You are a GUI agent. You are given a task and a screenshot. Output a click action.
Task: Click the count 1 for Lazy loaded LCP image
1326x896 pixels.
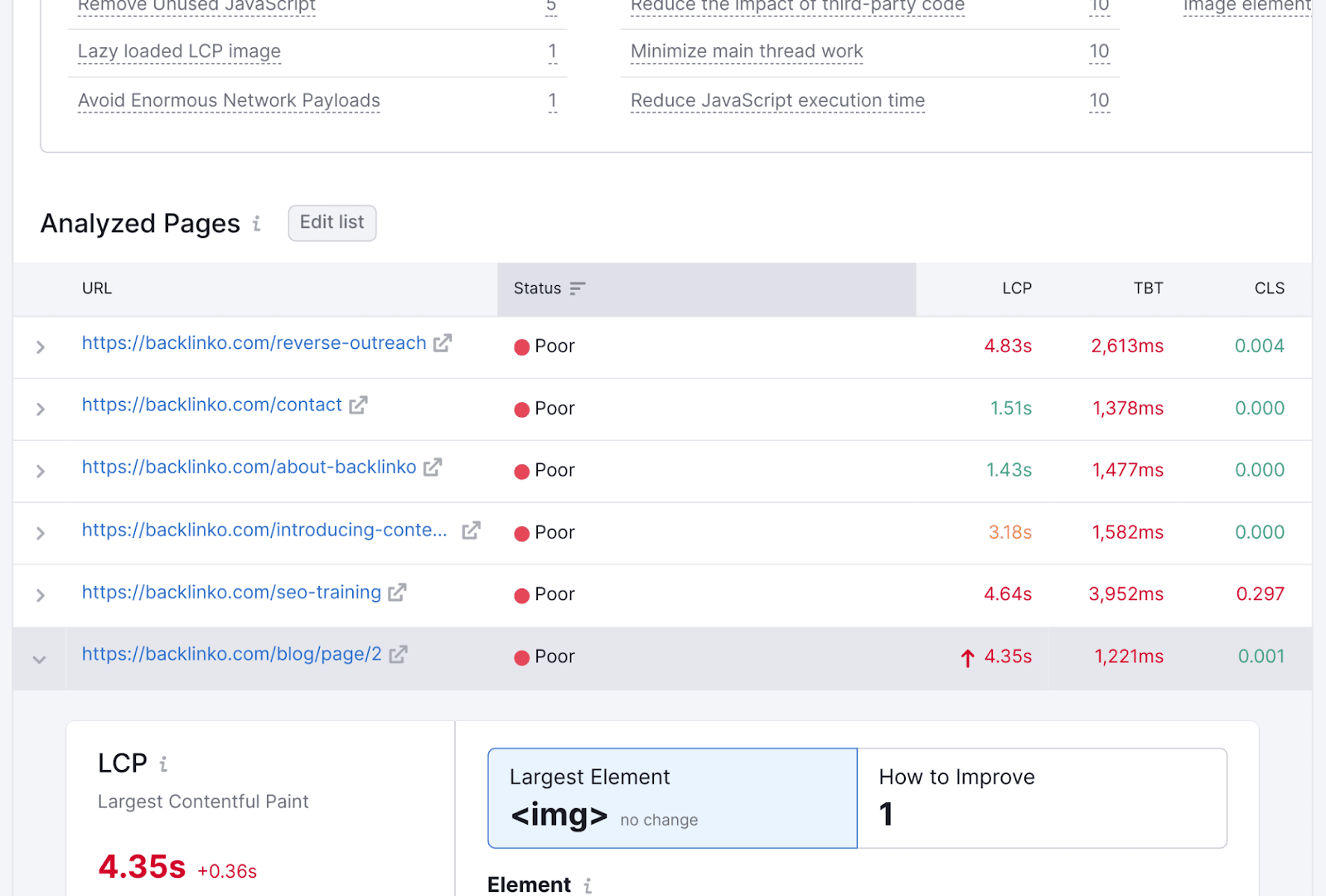552,51
